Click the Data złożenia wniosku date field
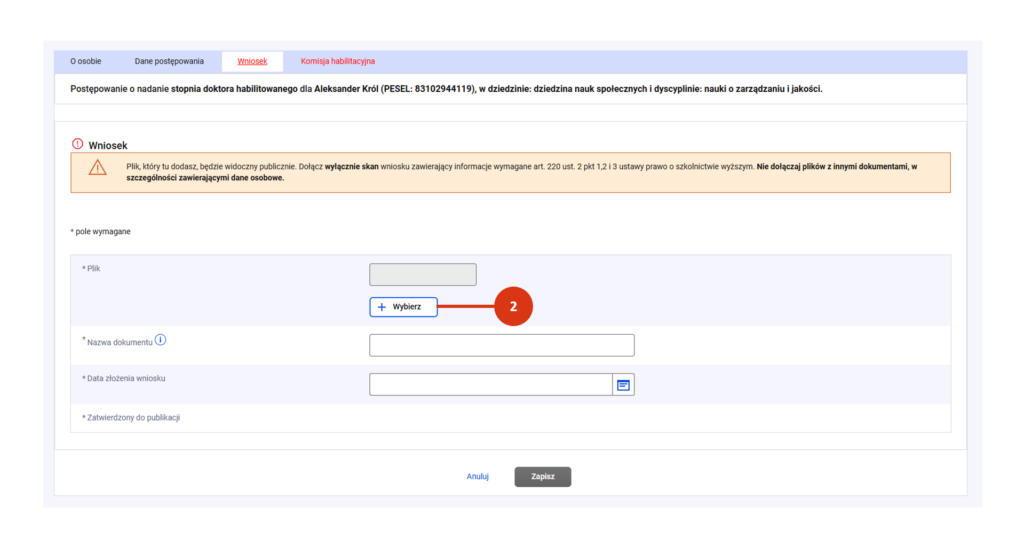The height and width of the screenshot is (539, 1024). coord(490,384)
